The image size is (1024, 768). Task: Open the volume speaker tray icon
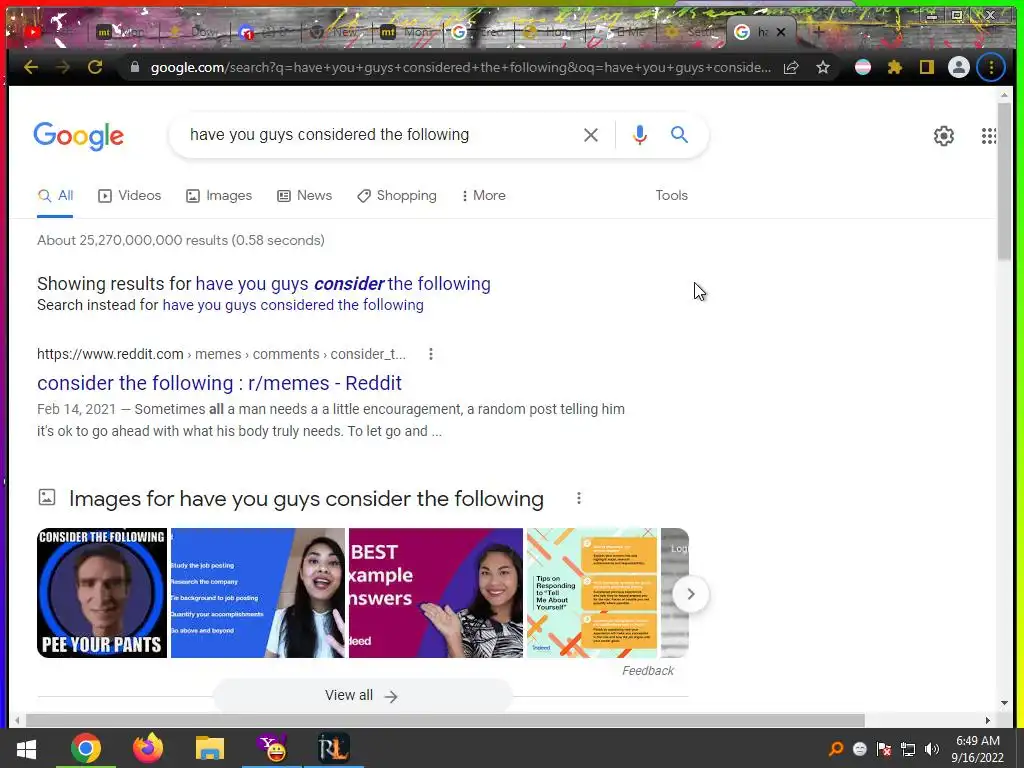click(x=932, y=749)
